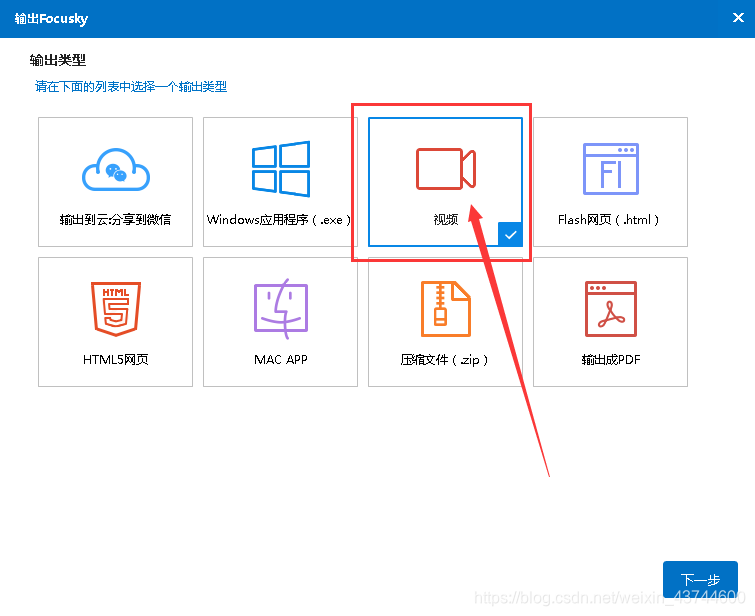Click the Flash网页 (.html) label

(x=608, y=220)
